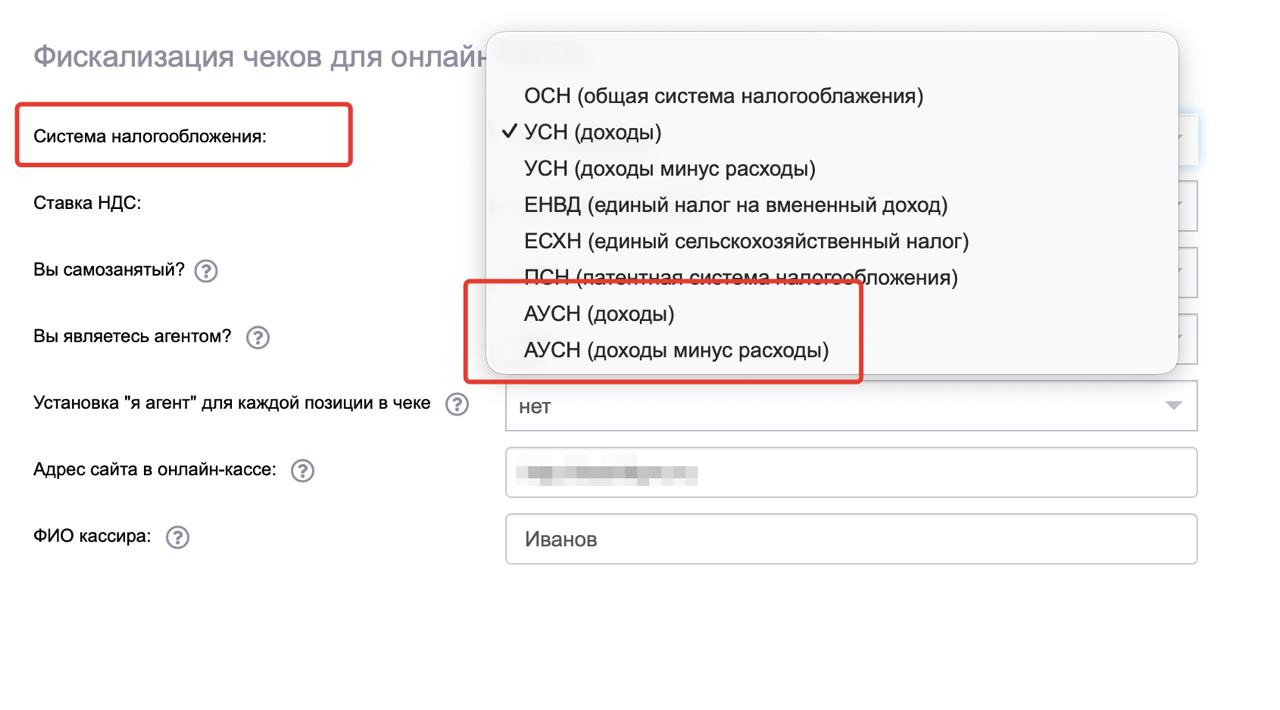
Task: Choose "ЕСХН (единый сельскохозяйственный налог)" option
Action: [746, 241]
